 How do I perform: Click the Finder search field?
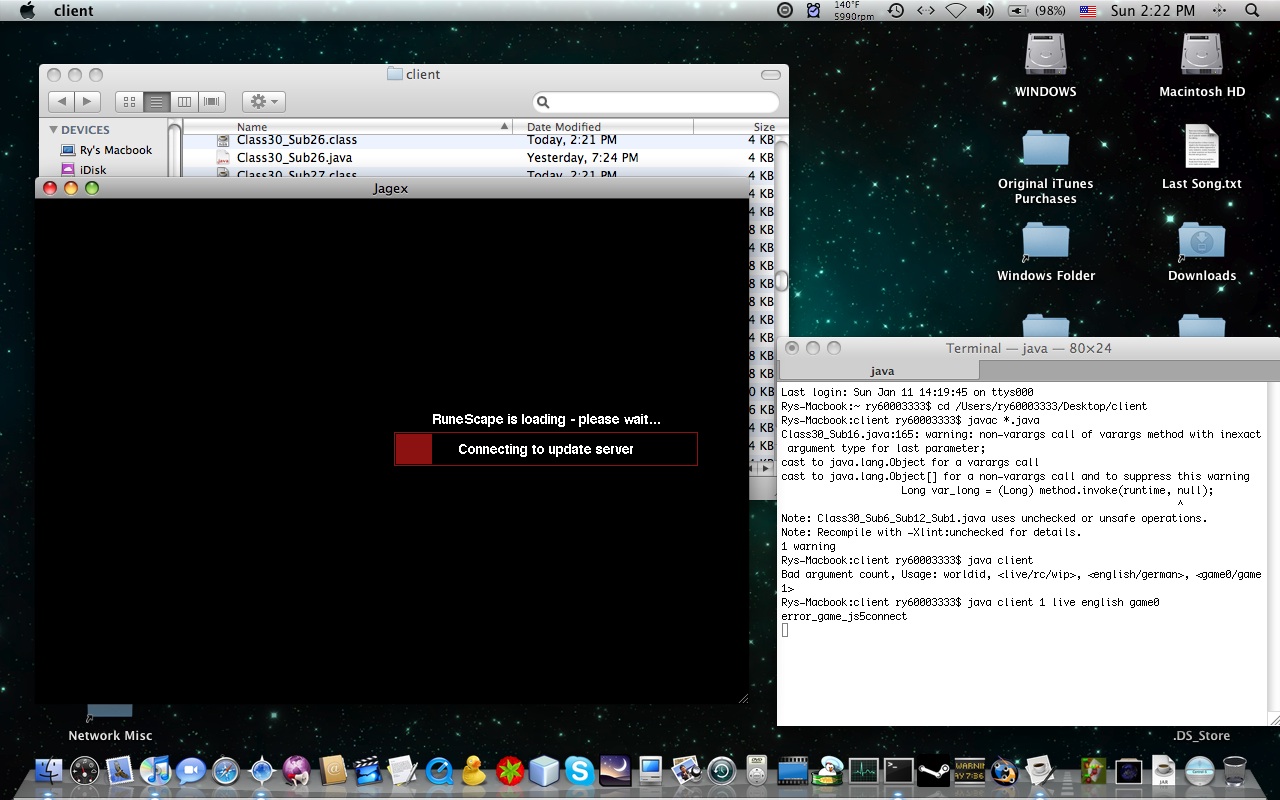pos(656,102)
